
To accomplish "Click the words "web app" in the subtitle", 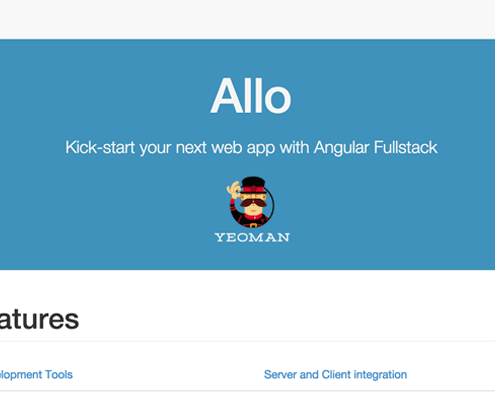I will click(243, 148).
